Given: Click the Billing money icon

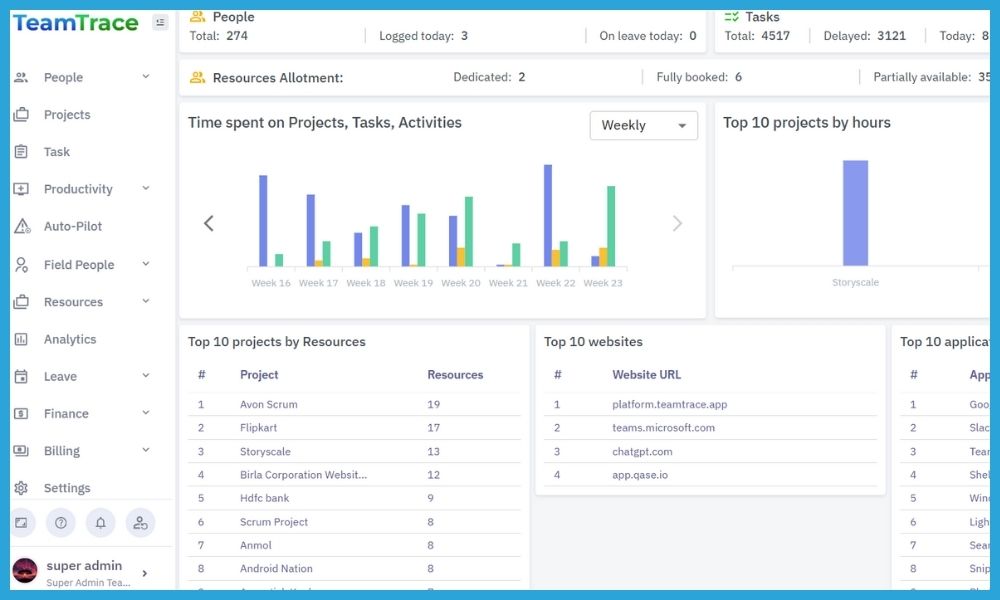Looking at the screenshot, I should [x=21, y=451].
